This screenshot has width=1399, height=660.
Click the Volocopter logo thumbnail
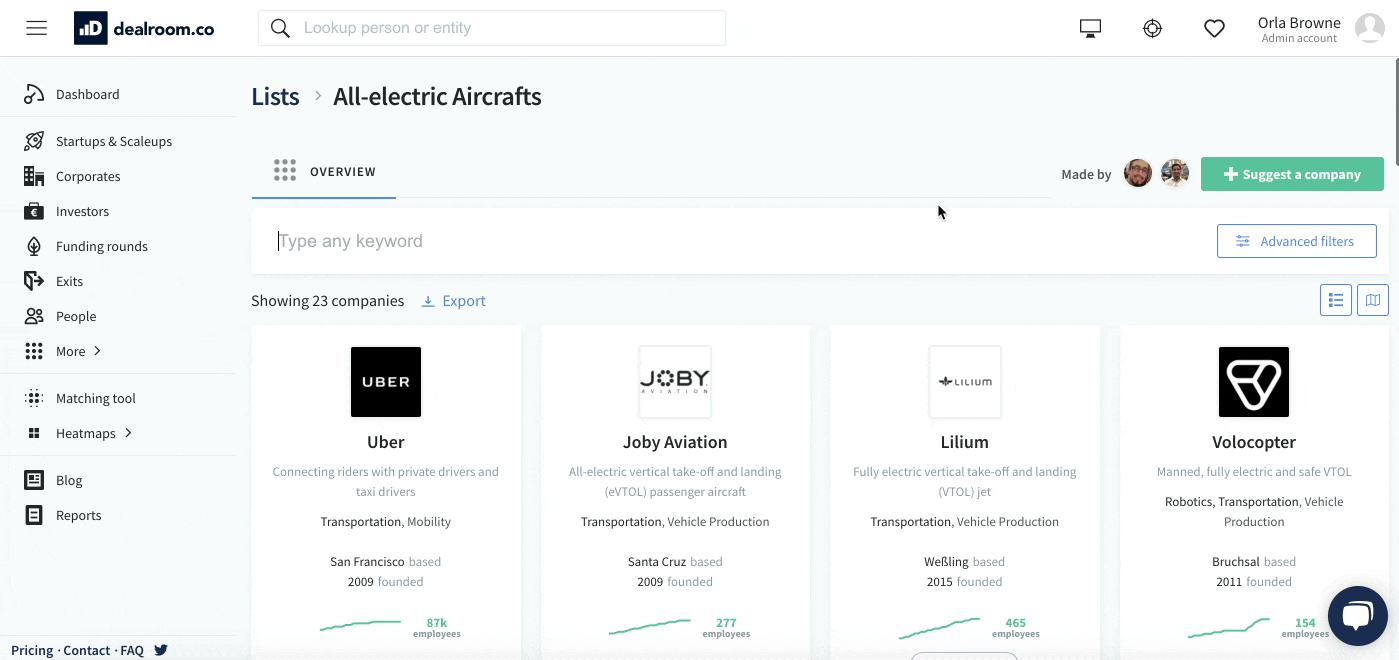(x=1254, y=382)
